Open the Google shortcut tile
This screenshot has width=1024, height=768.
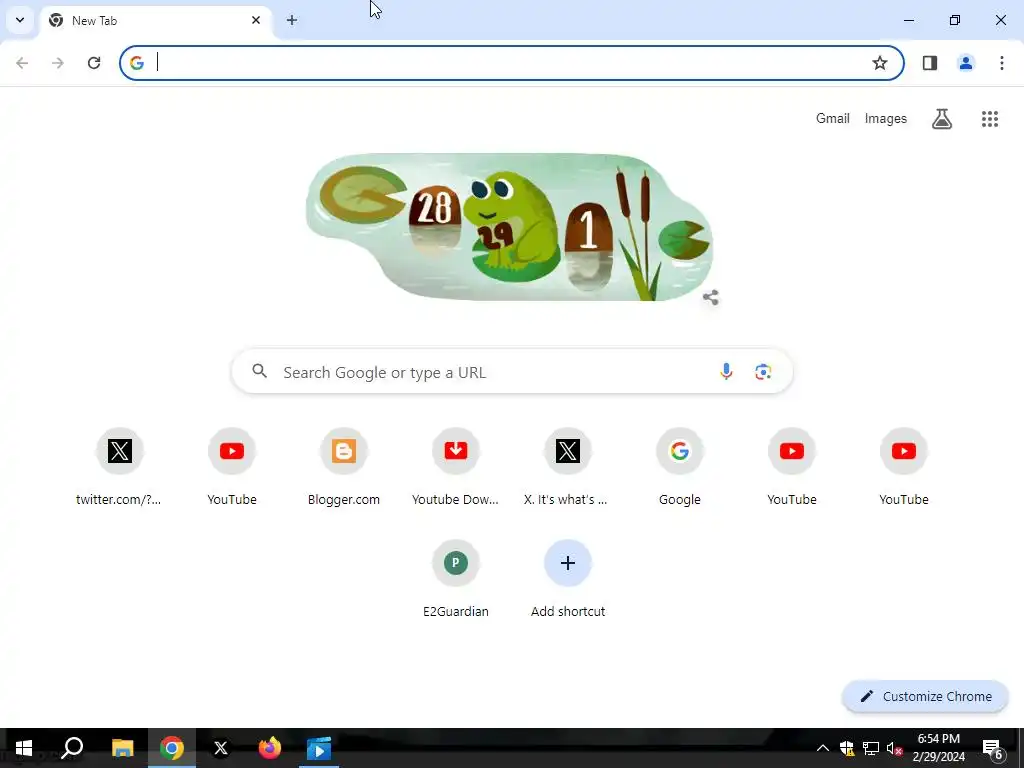(680, 468)
